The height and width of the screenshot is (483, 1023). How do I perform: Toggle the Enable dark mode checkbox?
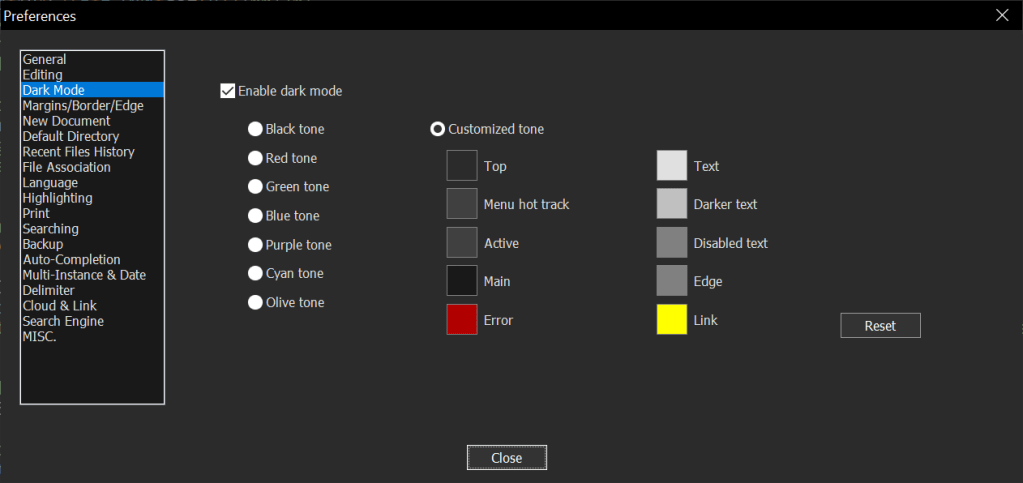tap(227, 91)
